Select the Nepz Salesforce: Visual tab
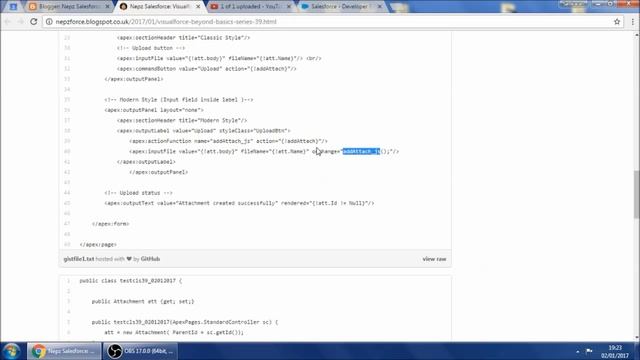Screen dimensions: 640x360 (x=159, y=7)
